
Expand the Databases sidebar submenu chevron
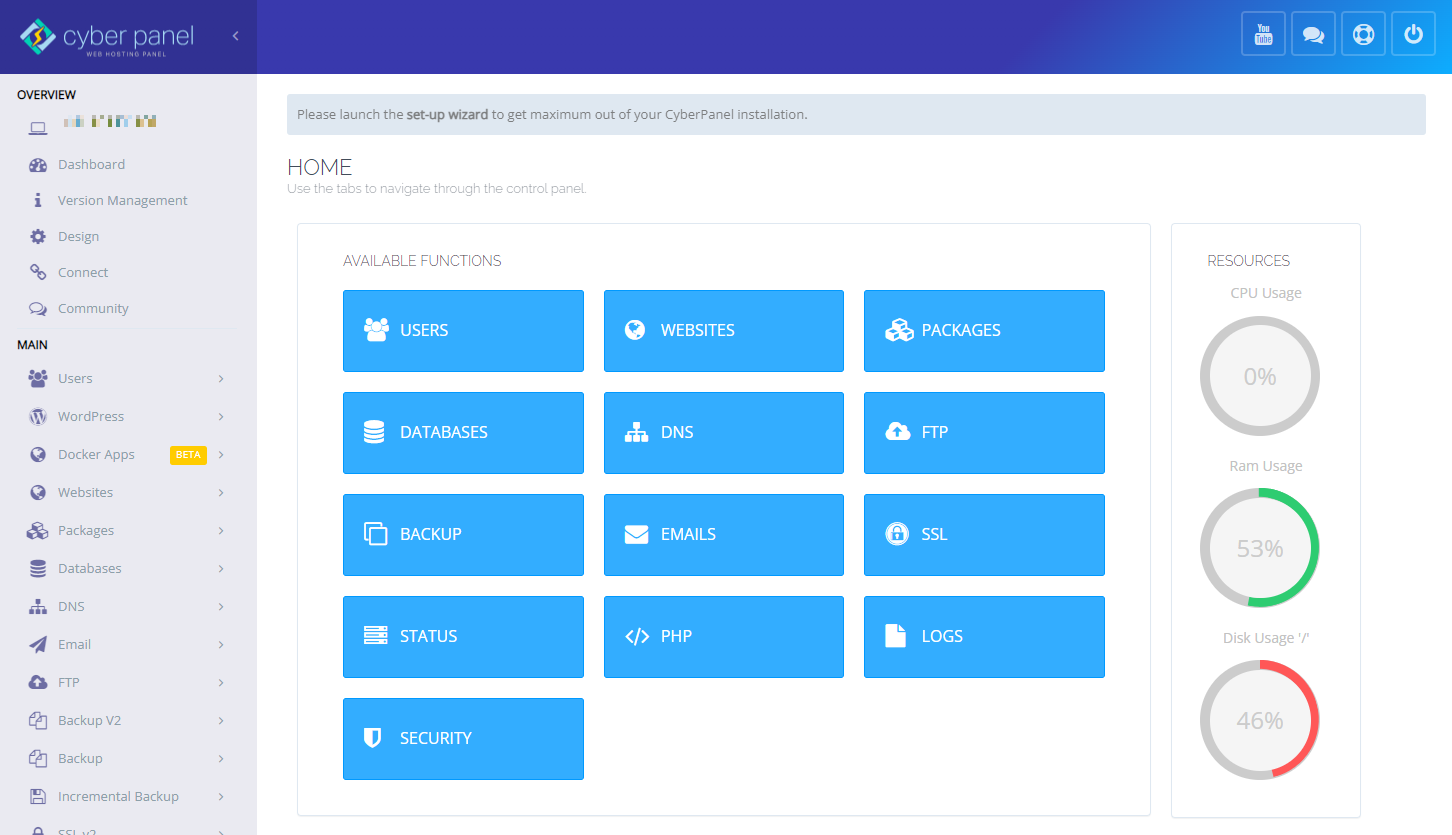coord(221,569)
